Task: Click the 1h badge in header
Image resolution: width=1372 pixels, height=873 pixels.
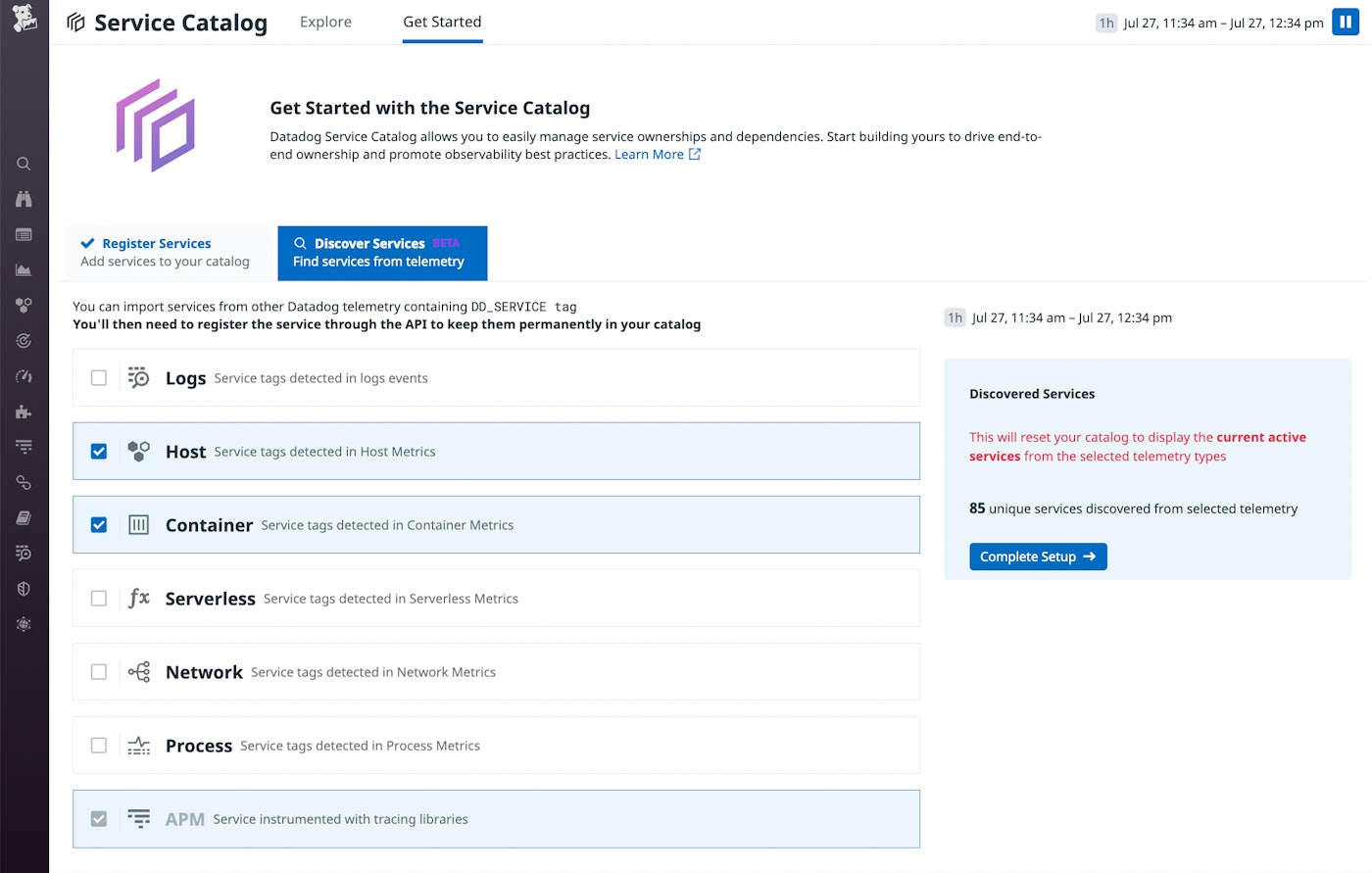Action: click(x=1106, y=23)
